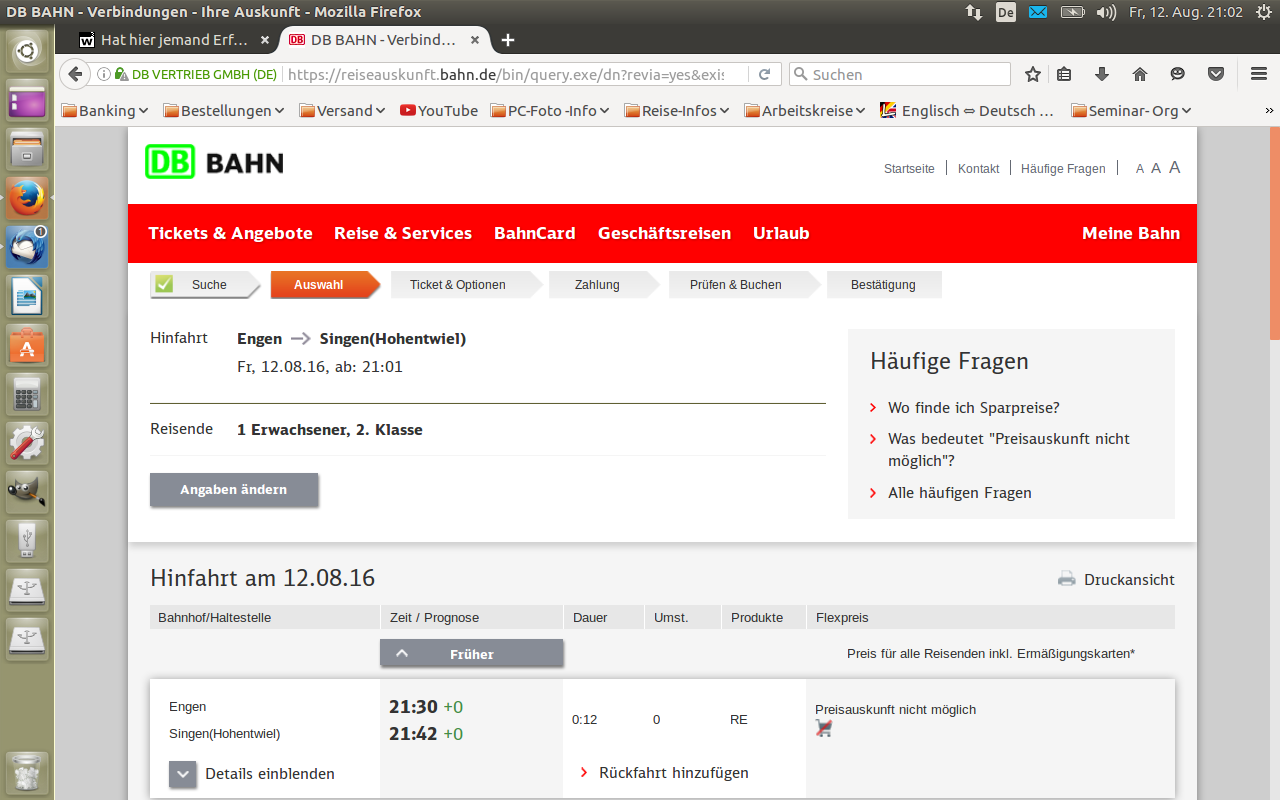Open the Banking bookmarks folder dropdown
Screen dimensions: 1280x800
pyautogui.click(x=105, y=111)
